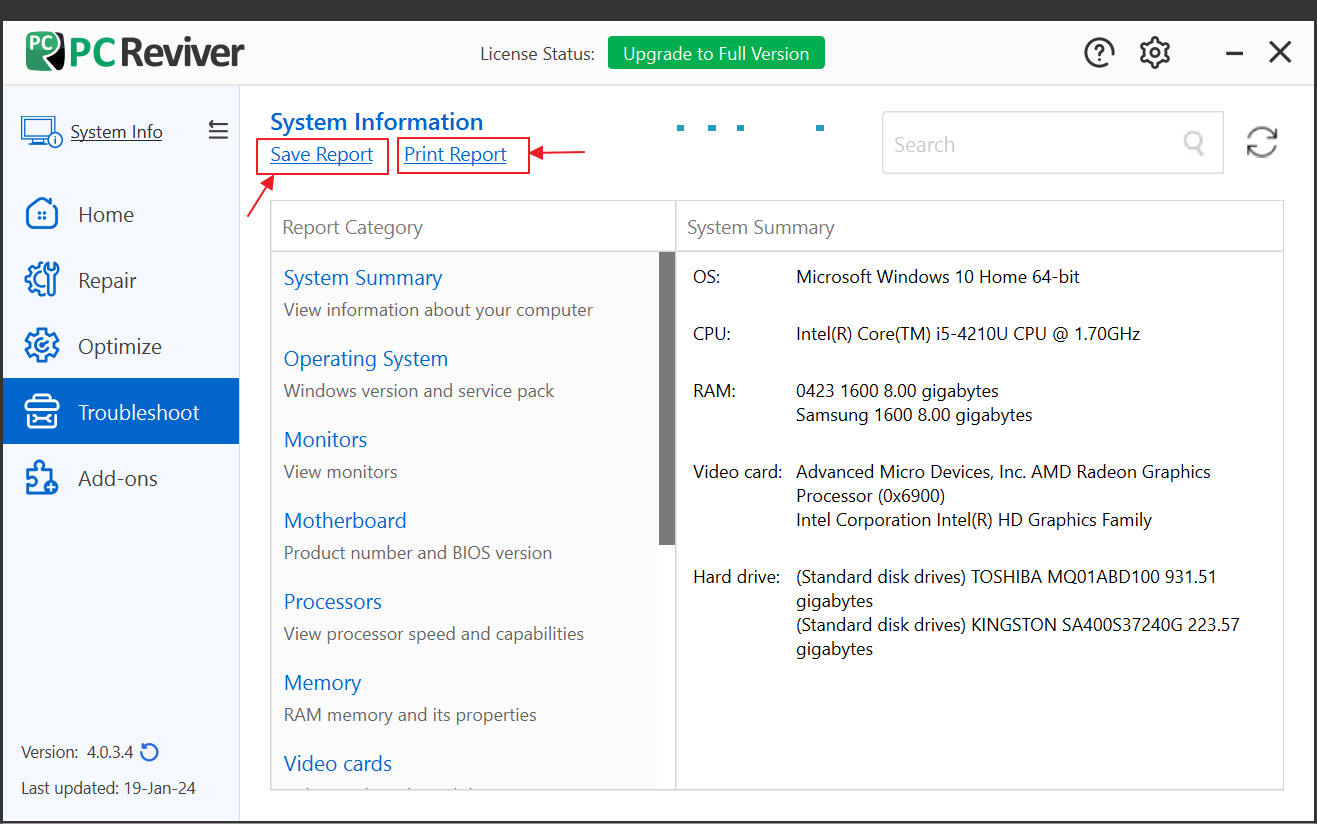Open the help question mark icon

click(x=1099, y=52)
